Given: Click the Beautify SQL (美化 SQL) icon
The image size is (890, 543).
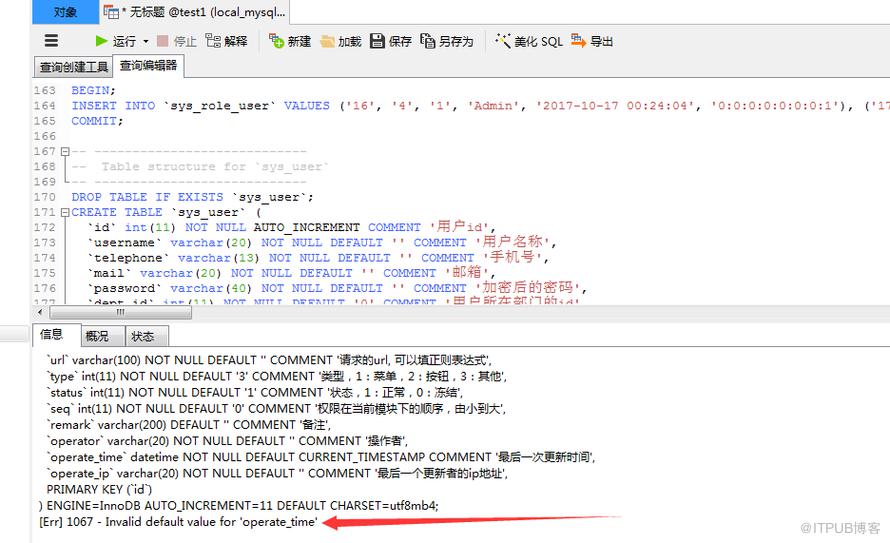Looking at the screenshot, I should coord(503,41).
